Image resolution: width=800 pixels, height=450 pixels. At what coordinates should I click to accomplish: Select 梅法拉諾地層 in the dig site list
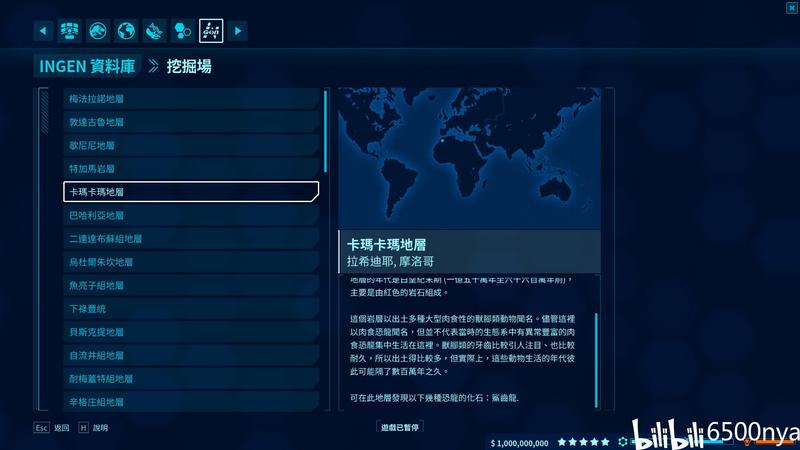191,98
